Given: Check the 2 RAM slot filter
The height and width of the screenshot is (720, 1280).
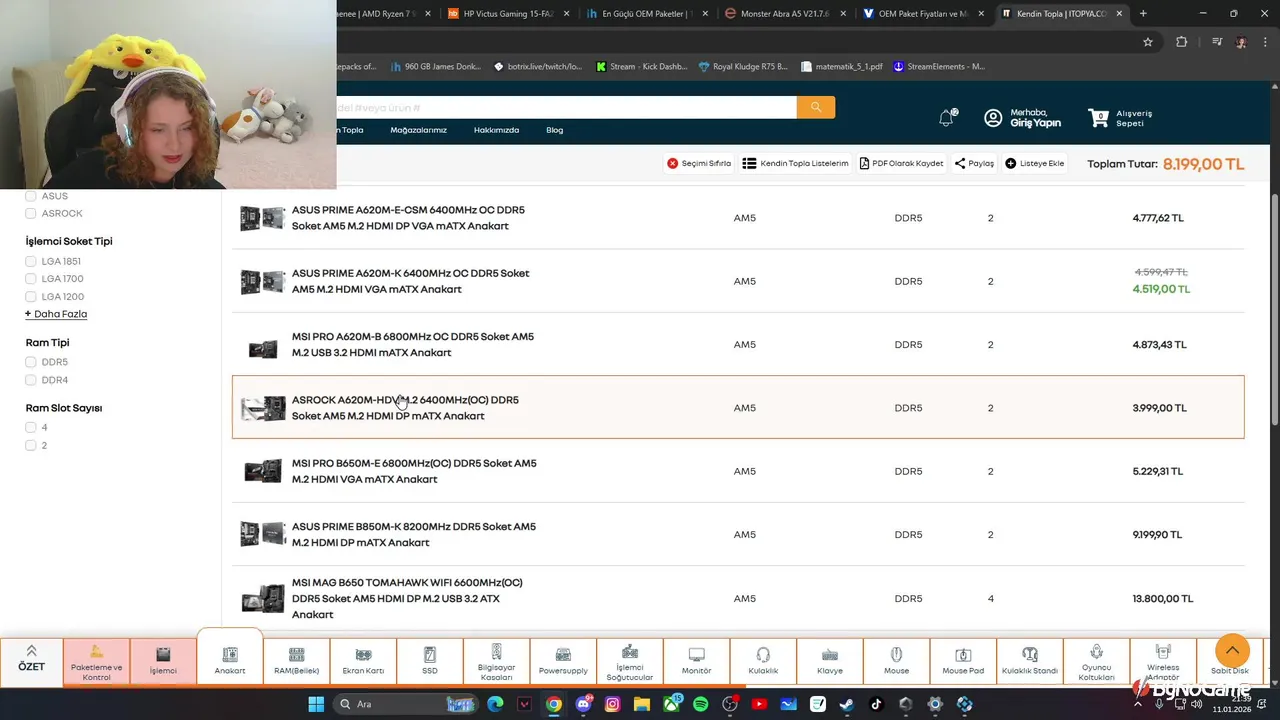Looking at the screenshot, I should (31, 446).
